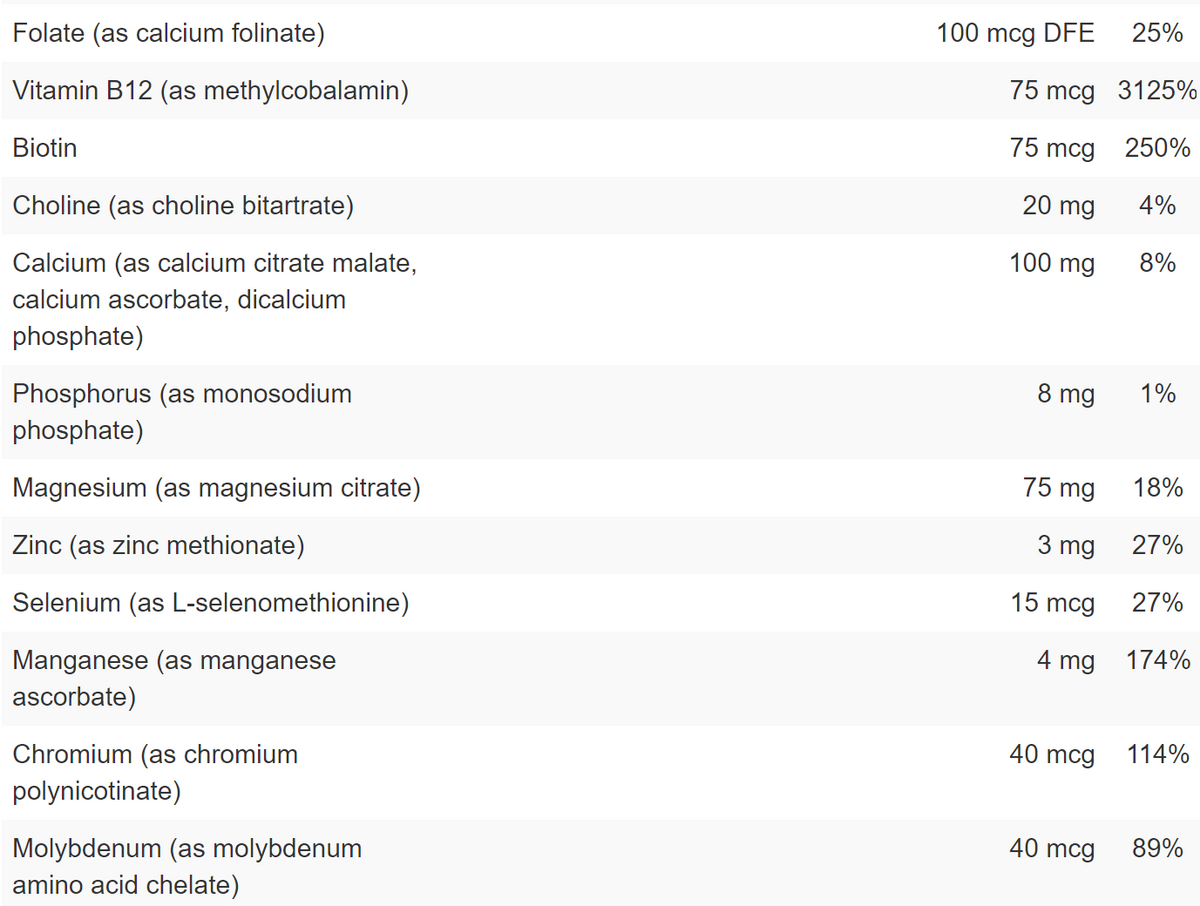Select the 100 mcg DFE folate amount

(1015, 33)
